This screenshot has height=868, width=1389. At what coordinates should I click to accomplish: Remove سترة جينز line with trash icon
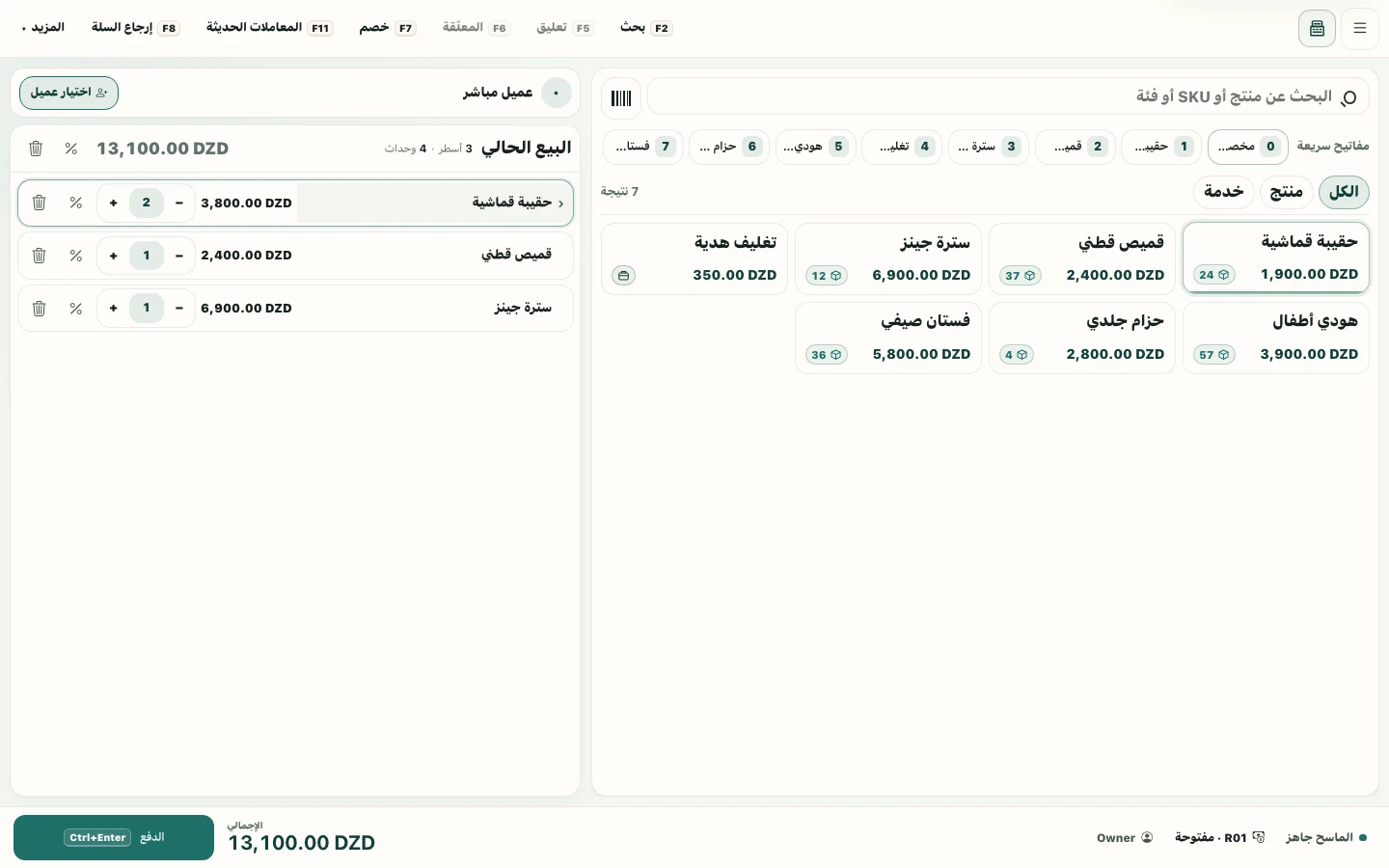(40, 309)
